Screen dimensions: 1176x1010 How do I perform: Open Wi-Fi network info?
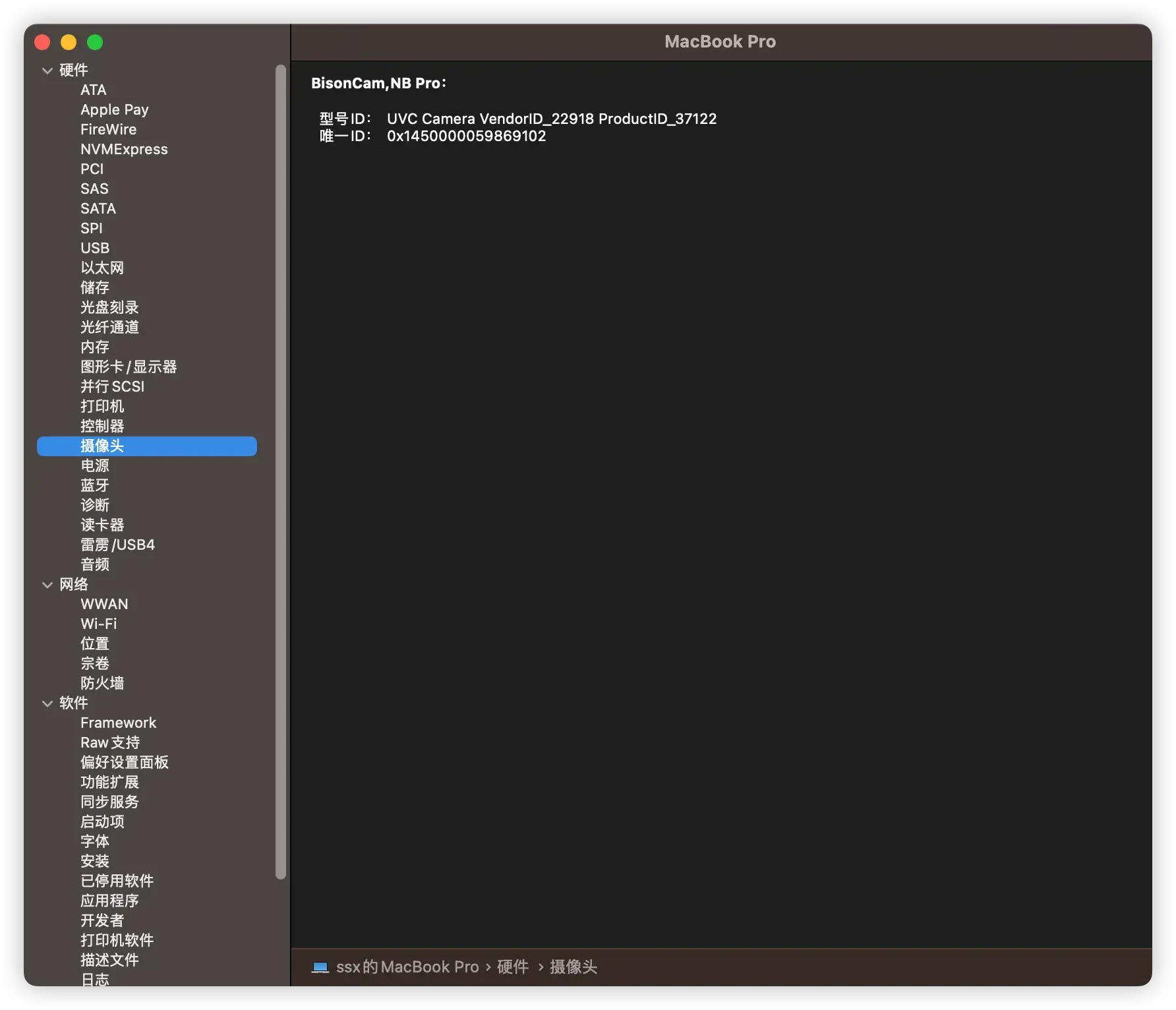[x=98, y=624]
